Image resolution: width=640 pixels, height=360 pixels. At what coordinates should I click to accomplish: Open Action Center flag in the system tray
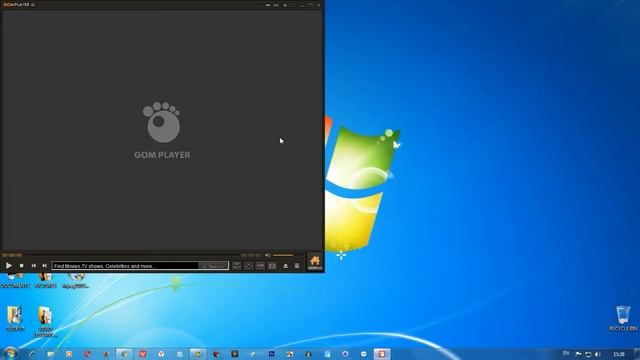(578, 354)
